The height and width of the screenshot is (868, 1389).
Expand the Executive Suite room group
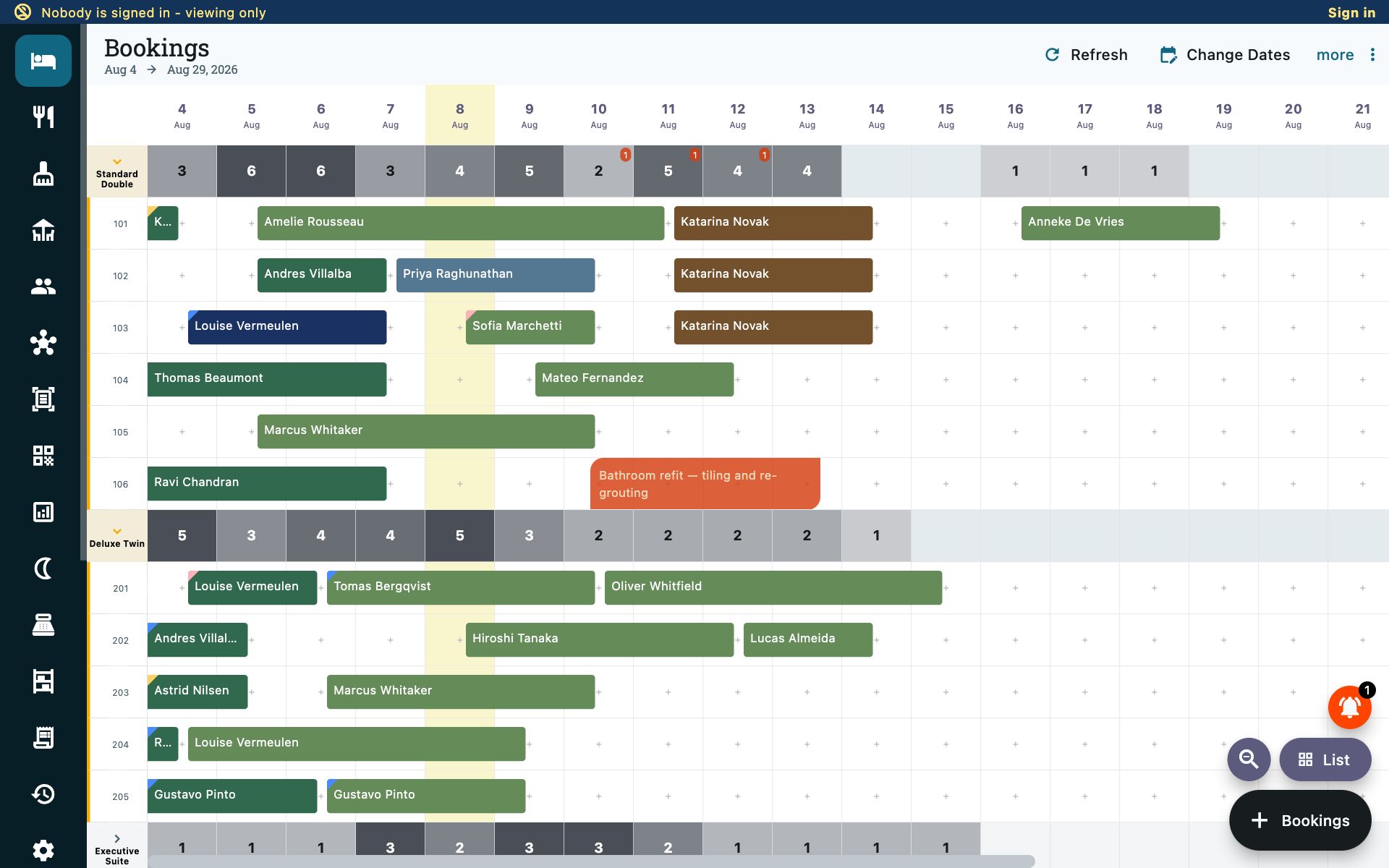(x=117, y=839)
